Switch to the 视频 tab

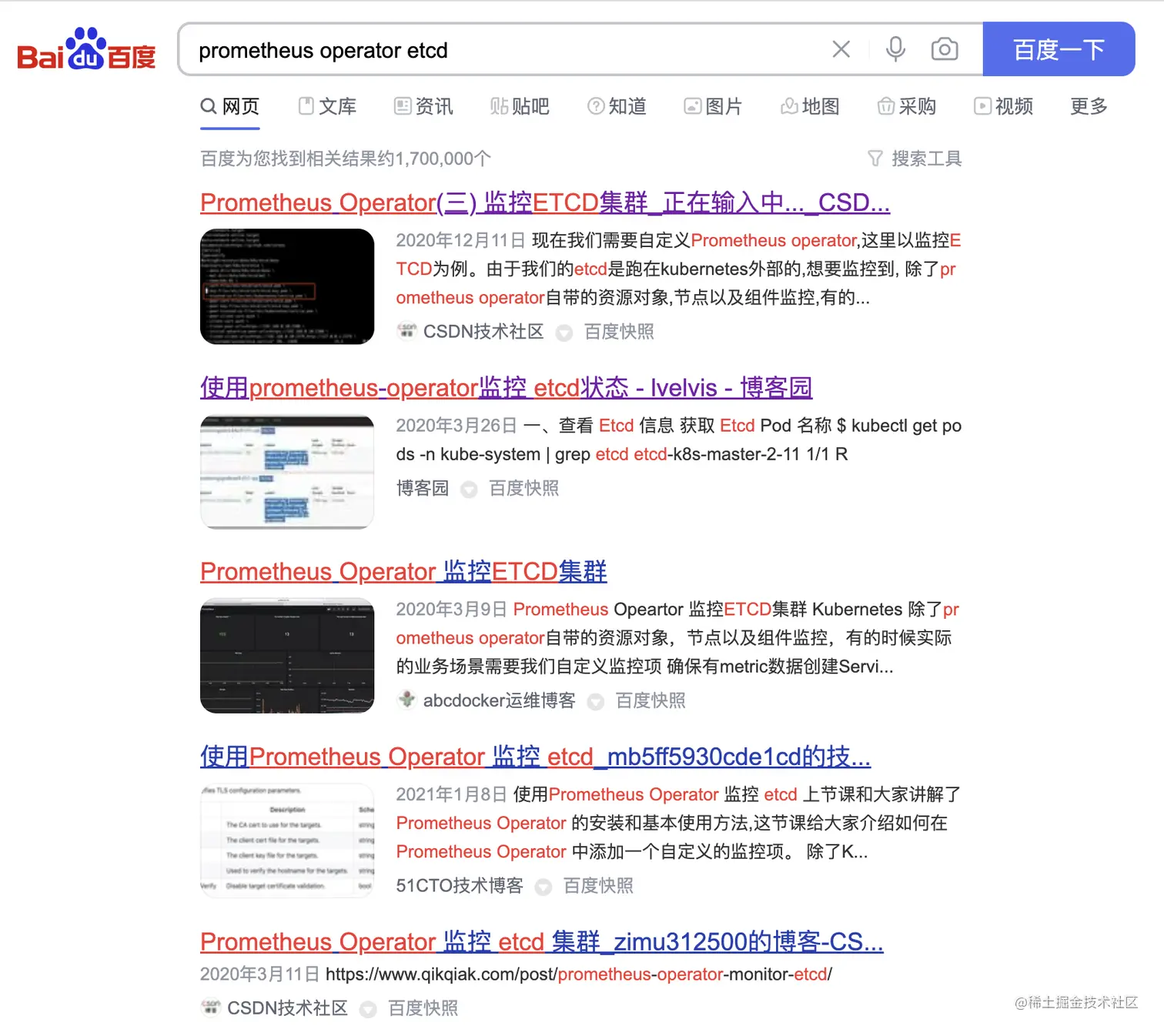click(x=1004, y=106)
